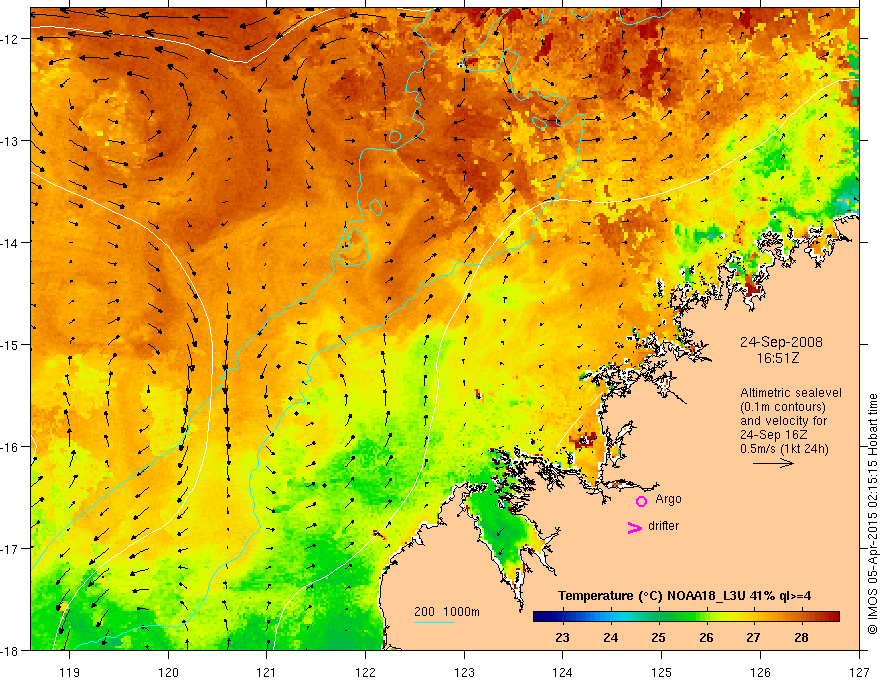This screenshot has height=680, width=880.
Task: Click longitude axis label 127
Action: point(859,672)
